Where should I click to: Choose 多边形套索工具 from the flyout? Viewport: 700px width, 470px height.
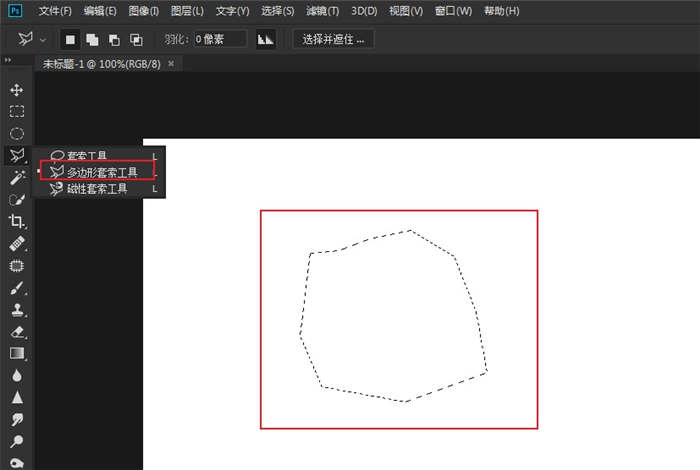101,172
